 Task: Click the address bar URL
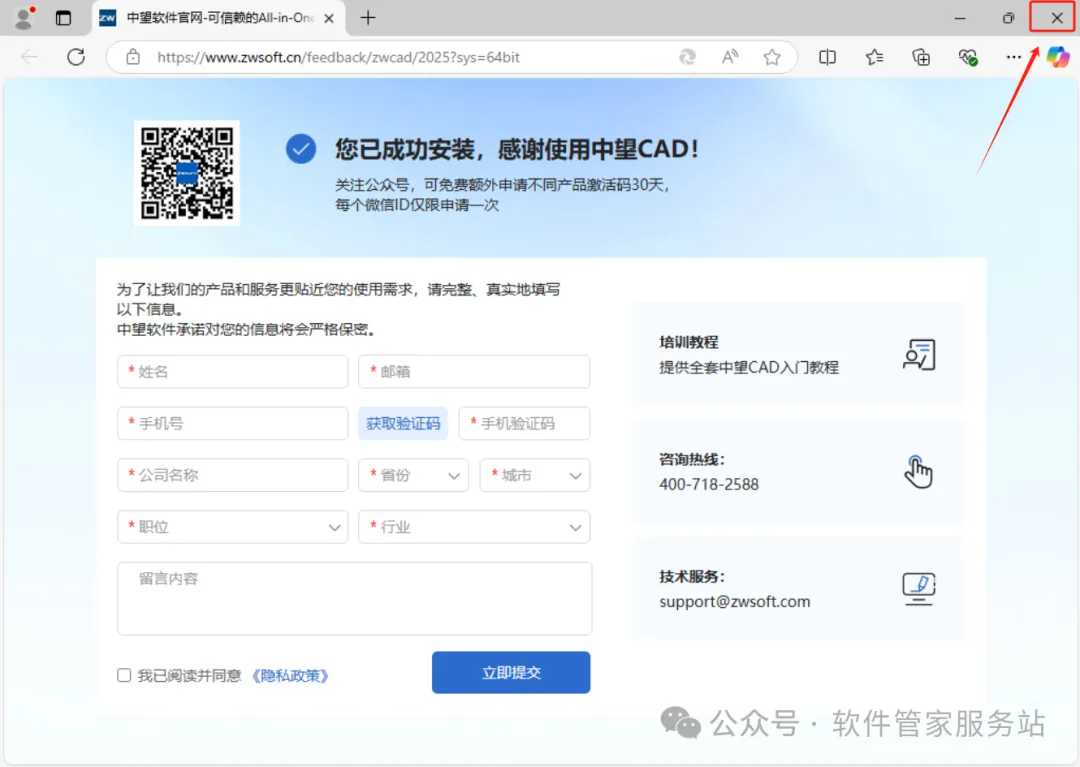tap(338, 57)
